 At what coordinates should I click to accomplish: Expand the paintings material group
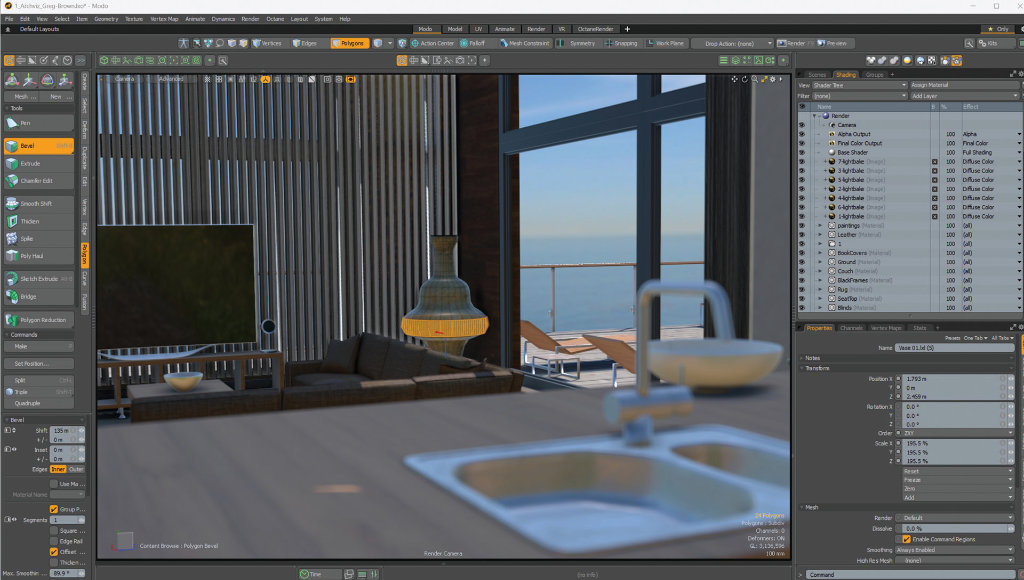820,225
